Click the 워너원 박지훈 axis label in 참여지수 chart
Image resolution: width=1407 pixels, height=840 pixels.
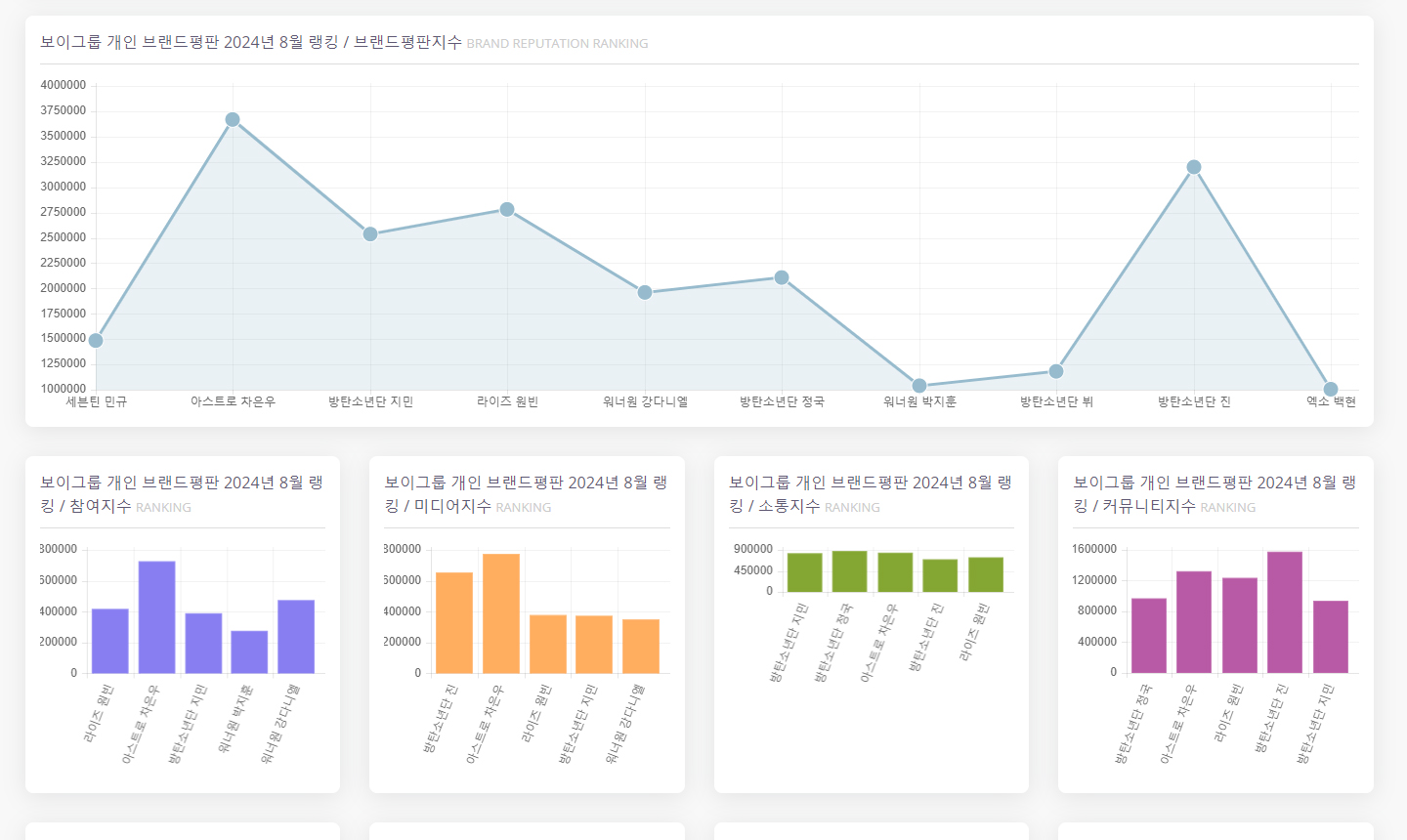(235, 719)
